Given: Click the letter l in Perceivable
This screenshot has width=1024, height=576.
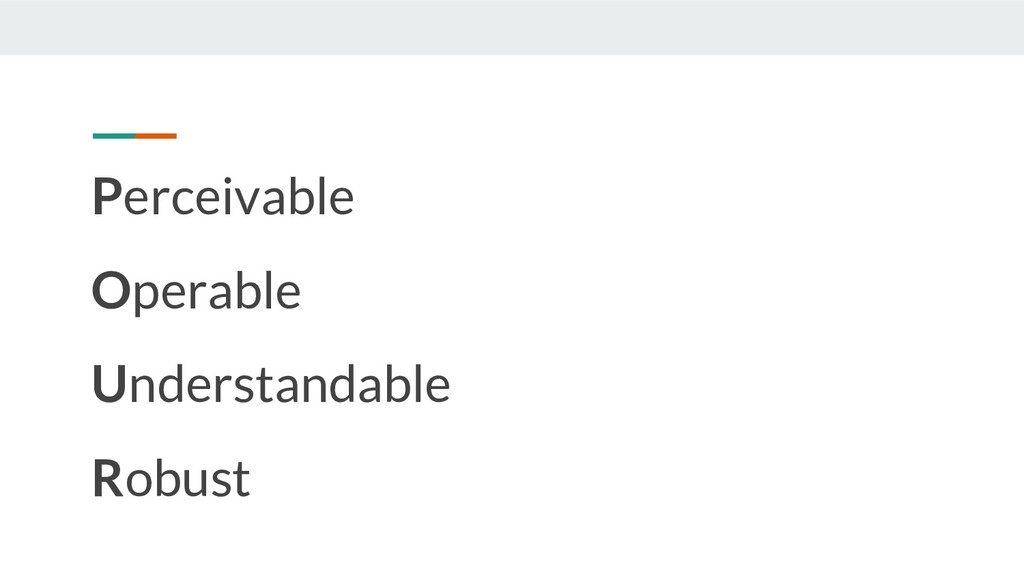Looking at the screenshot, I should tap(322, 195).
